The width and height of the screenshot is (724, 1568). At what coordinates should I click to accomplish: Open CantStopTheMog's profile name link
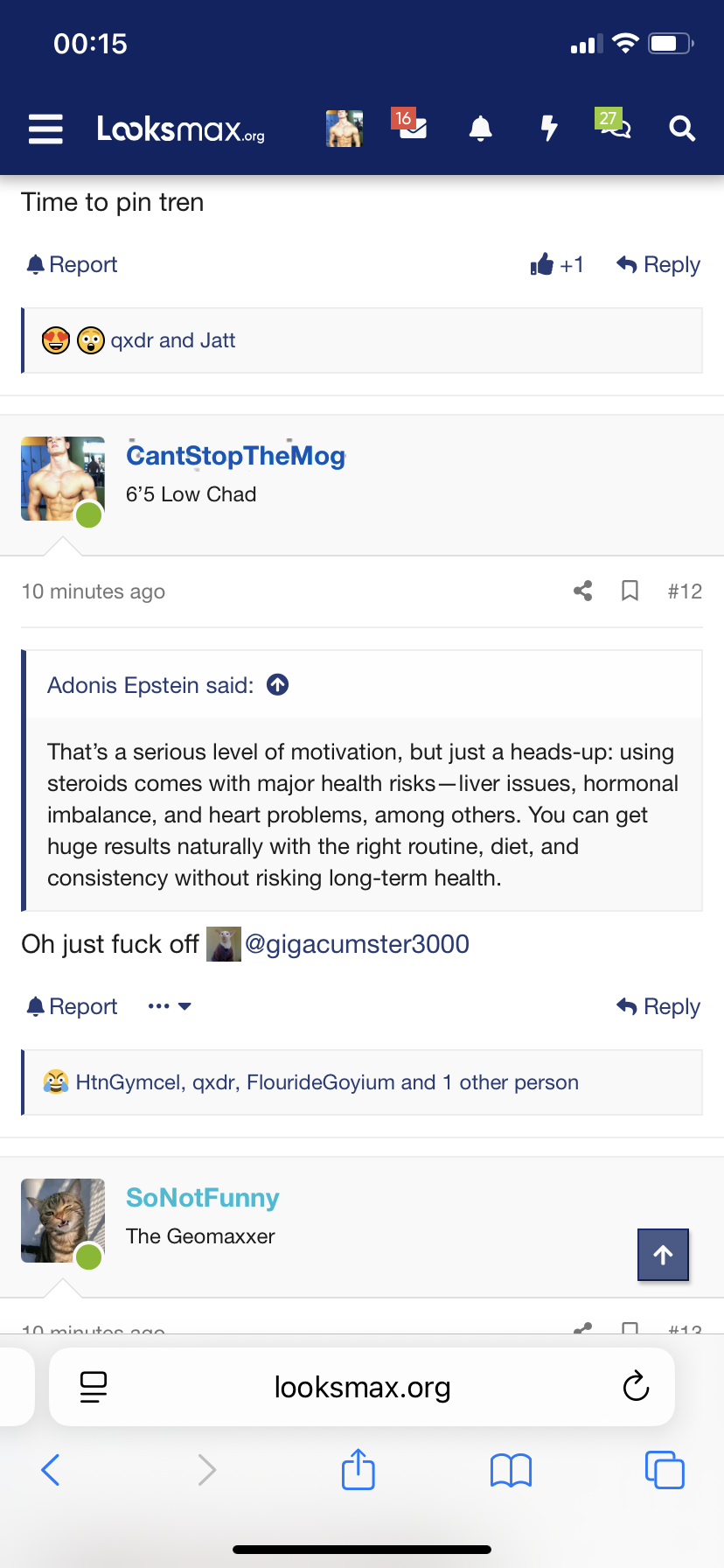tap(236, 456)
